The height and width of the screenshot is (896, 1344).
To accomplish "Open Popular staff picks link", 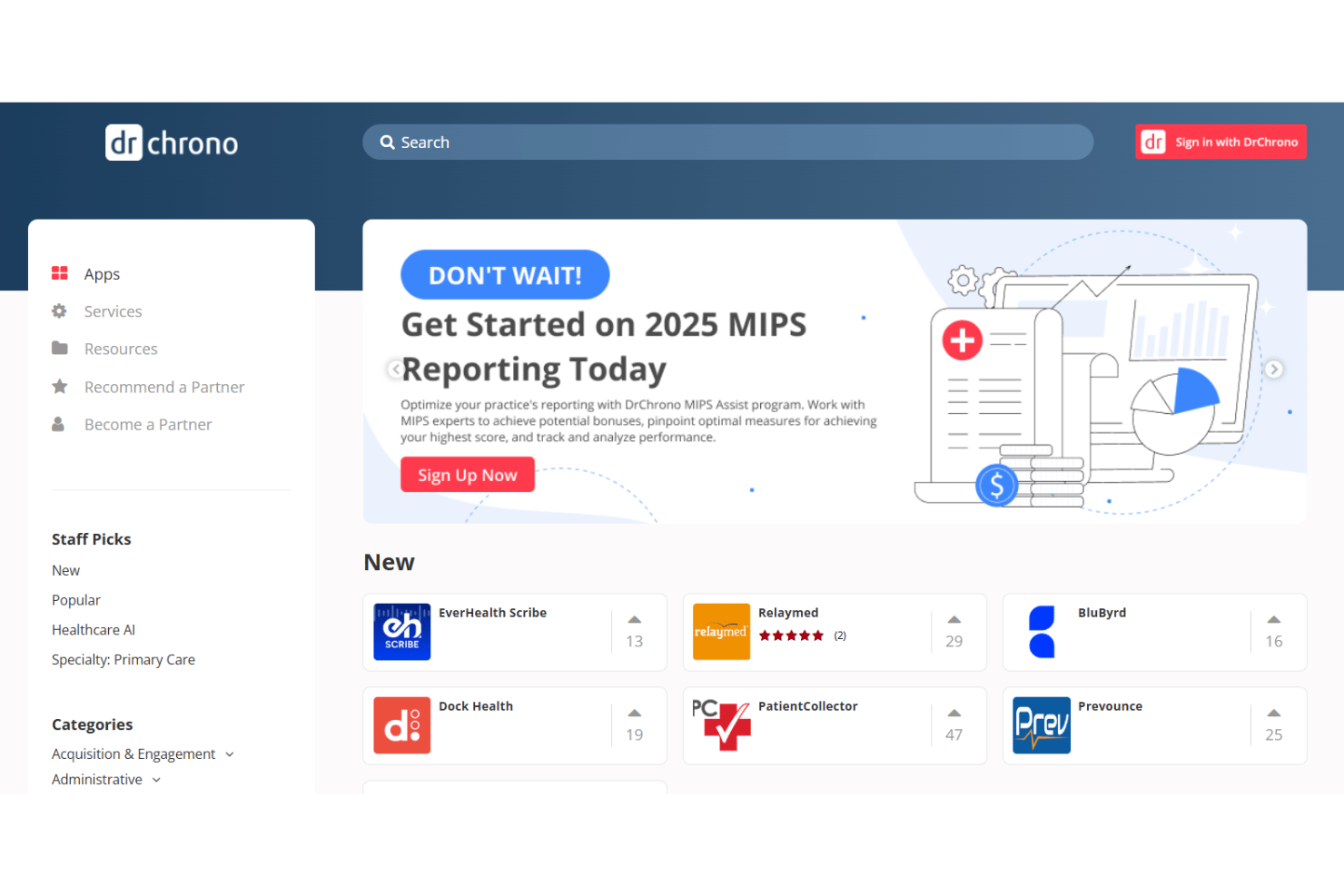I will pyautogui.click(x=76, y=600).
